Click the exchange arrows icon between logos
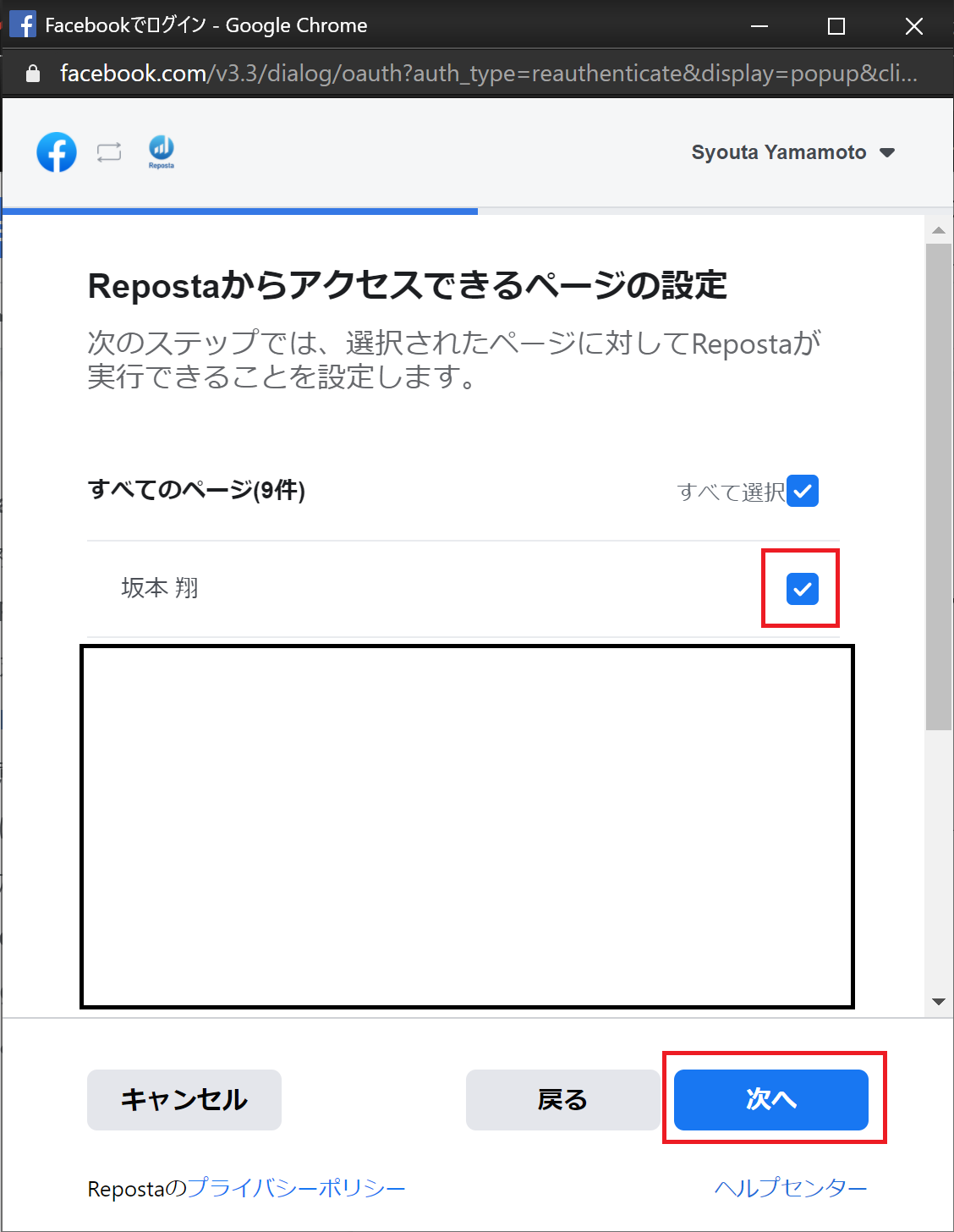 coord(109,152)
